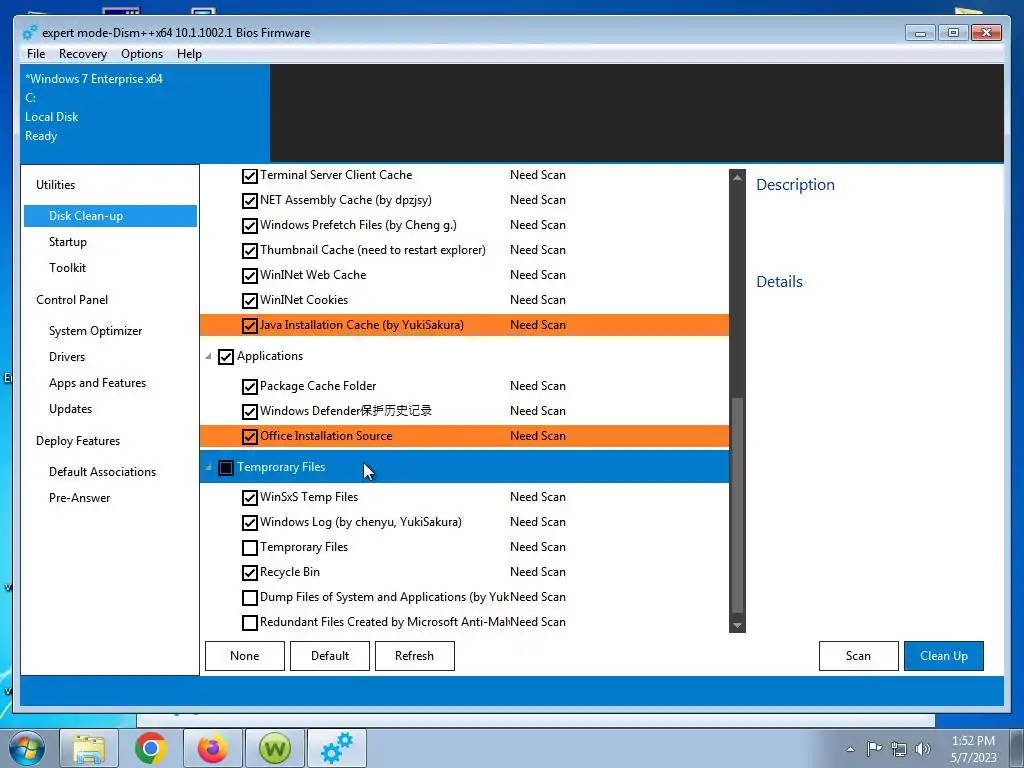Uncheck NET Assembly Cache checkbox

(249, 200)
